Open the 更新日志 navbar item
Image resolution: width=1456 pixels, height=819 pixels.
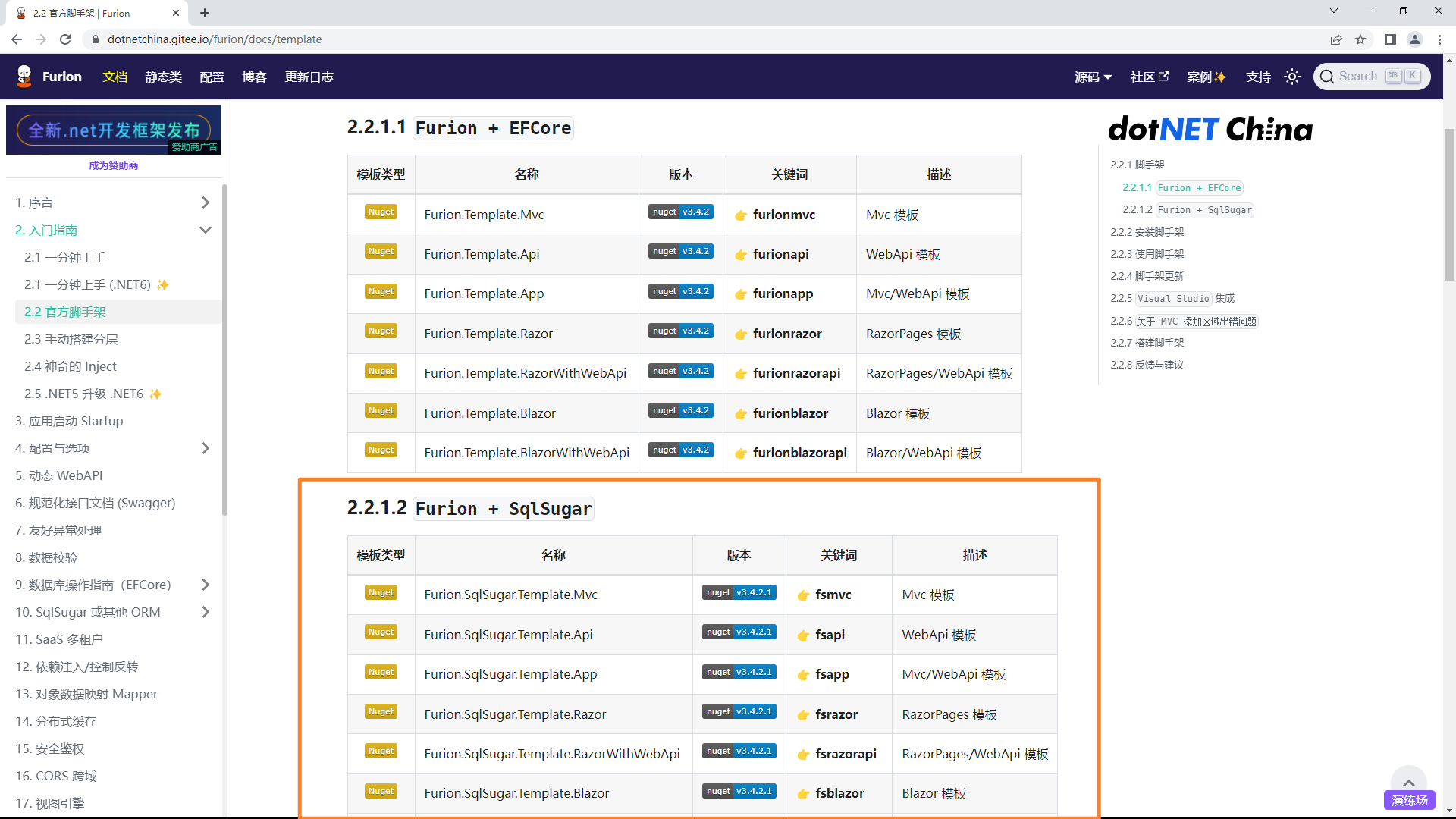[309, 77]
